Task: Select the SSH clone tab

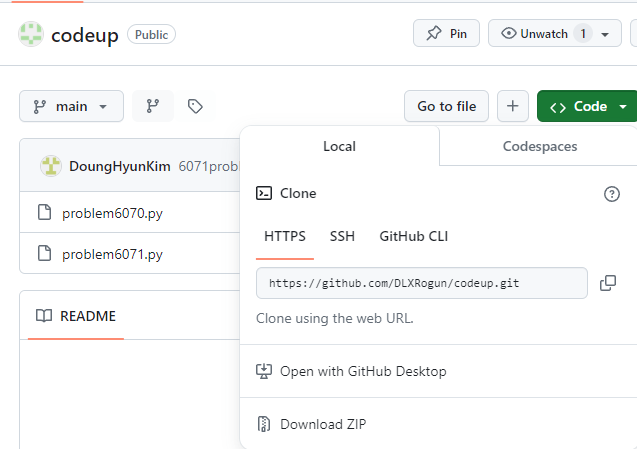Action: (342, 236)
